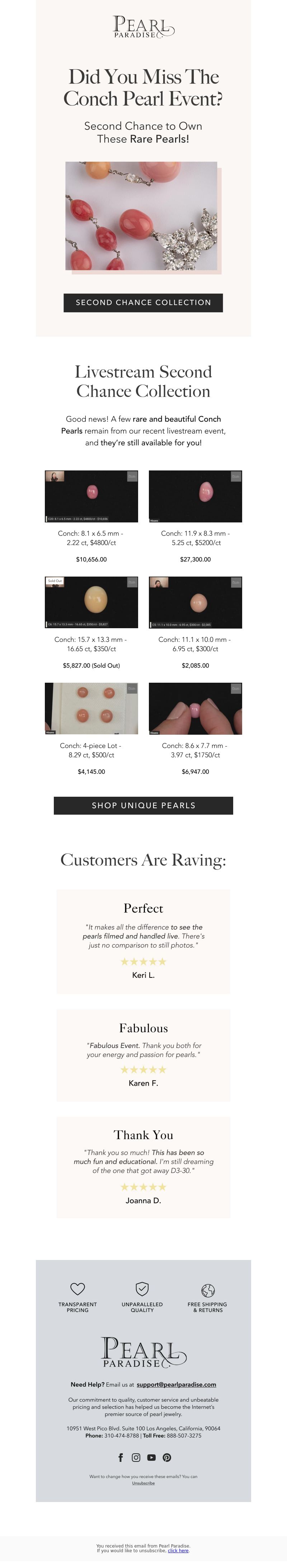The width and height of the screenshot is (287, 1568).
Task: Follow the 'click here' unsubscribe link
Action: pos(178,1550)
